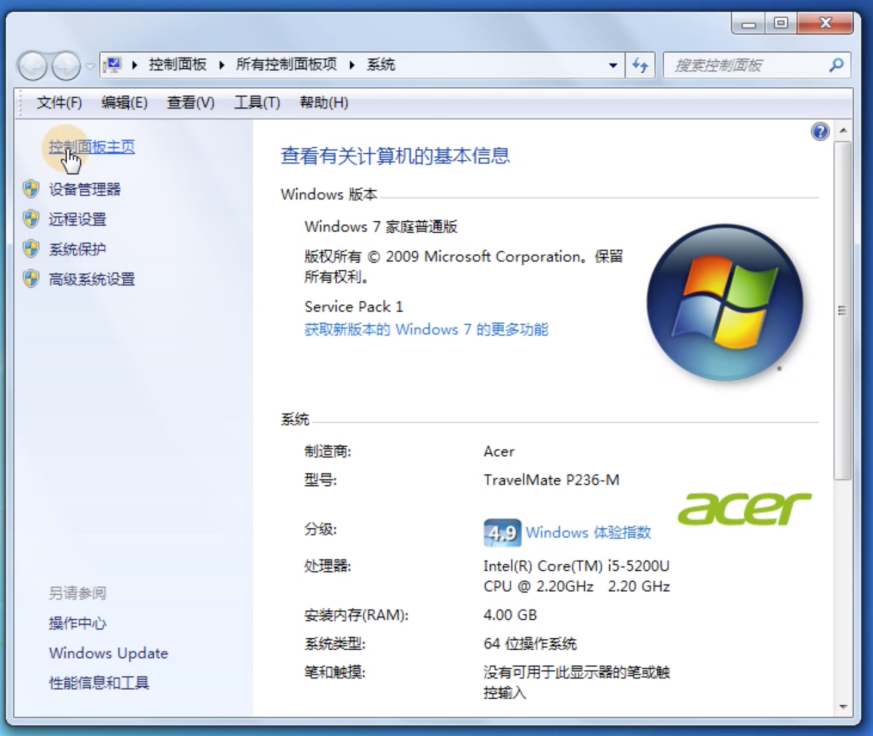
Task: Click the shield icon beside 高级系统设置
Action: coord(31,278)
